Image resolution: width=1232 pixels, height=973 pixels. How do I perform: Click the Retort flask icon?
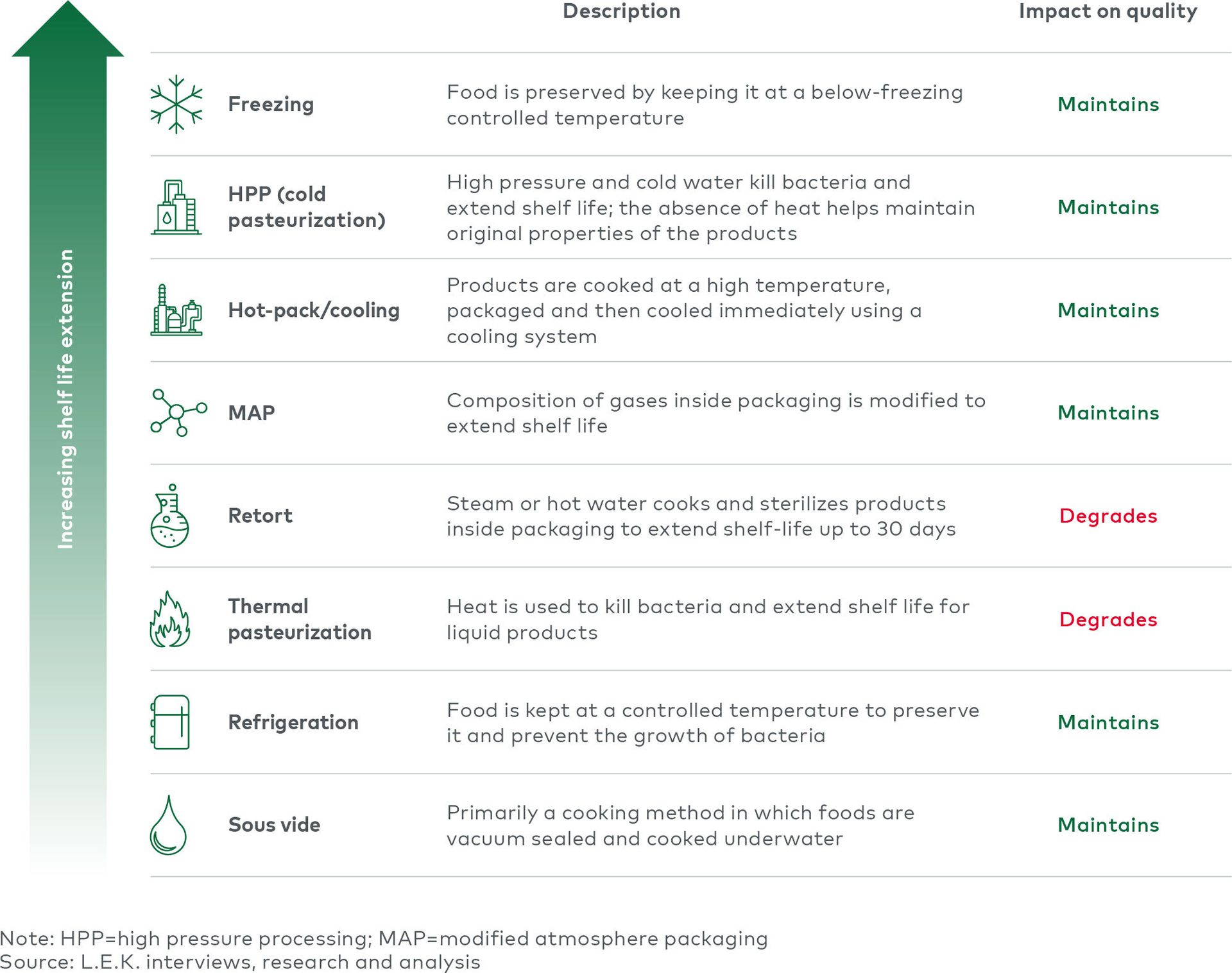pos(170,516)
